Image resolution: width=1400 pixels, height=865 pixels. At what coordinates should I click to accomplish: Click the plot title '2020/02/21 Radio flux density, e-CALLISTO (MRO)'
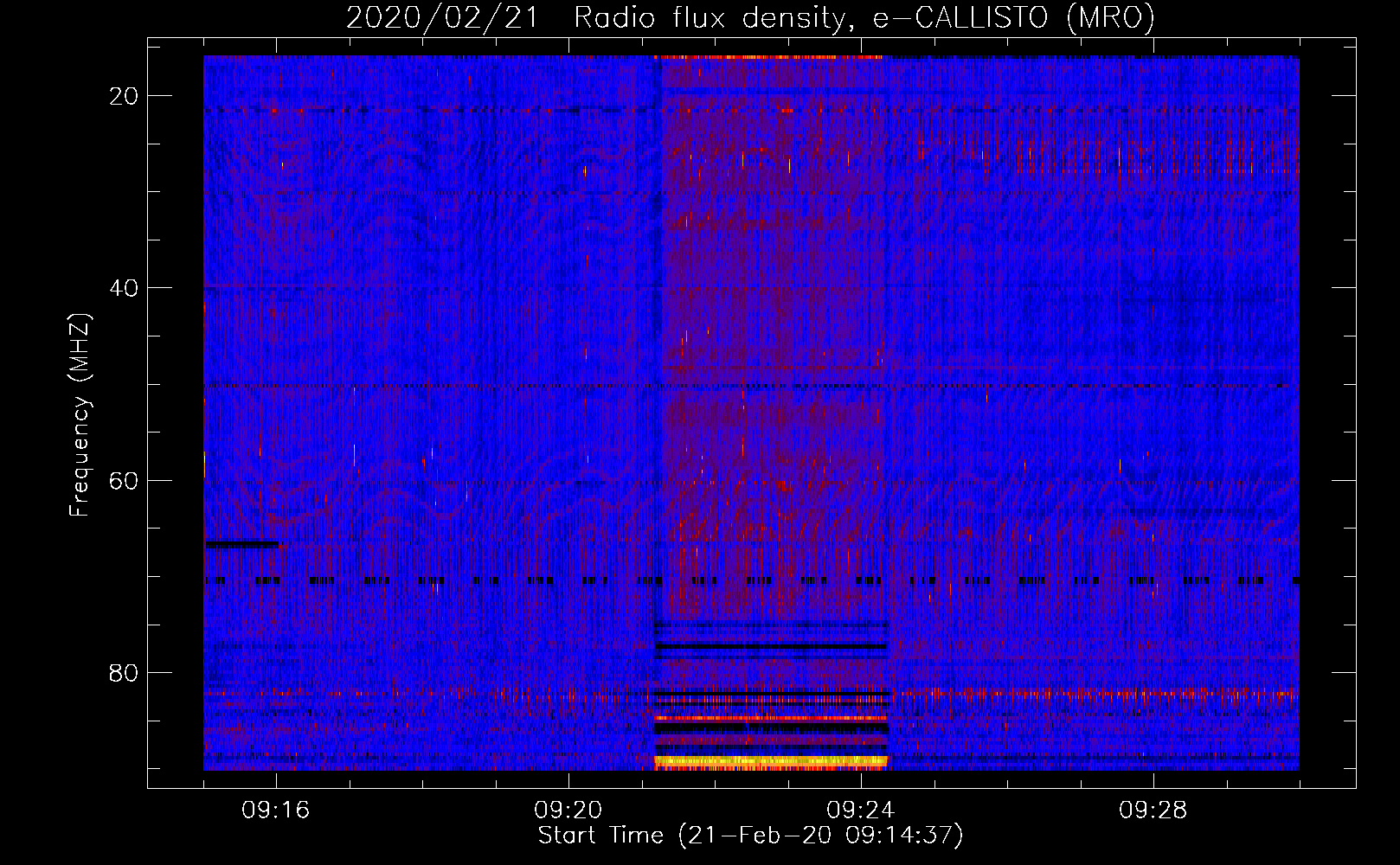(x=750, y=17)
